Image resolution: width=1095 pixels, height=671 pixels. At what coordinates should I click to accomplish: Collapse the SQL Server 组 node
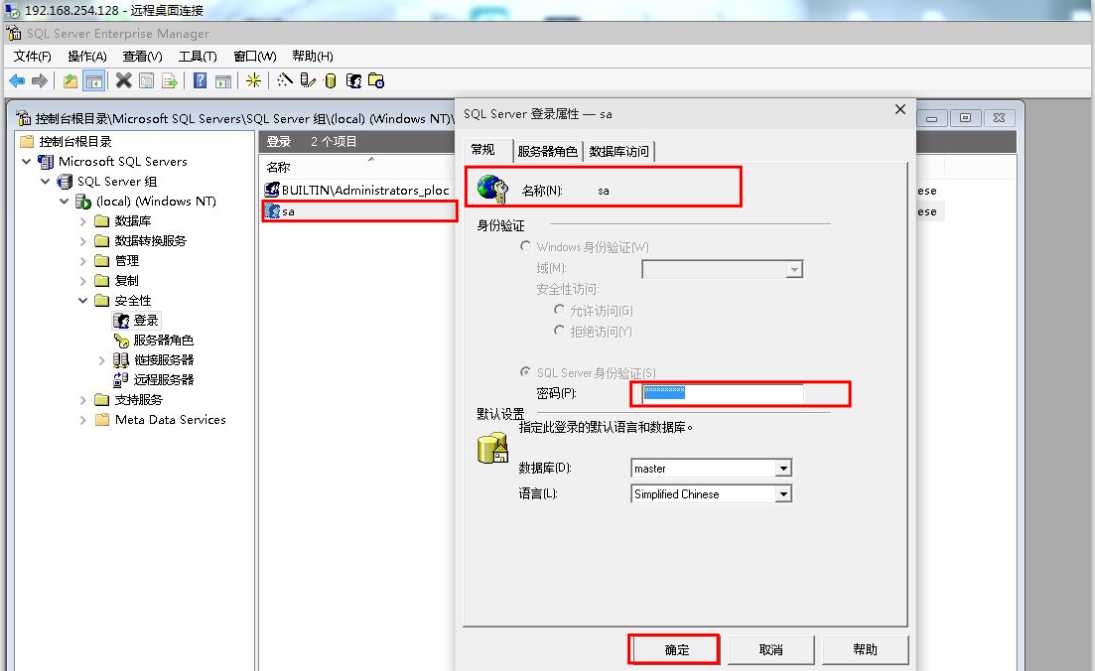[45, 182]
